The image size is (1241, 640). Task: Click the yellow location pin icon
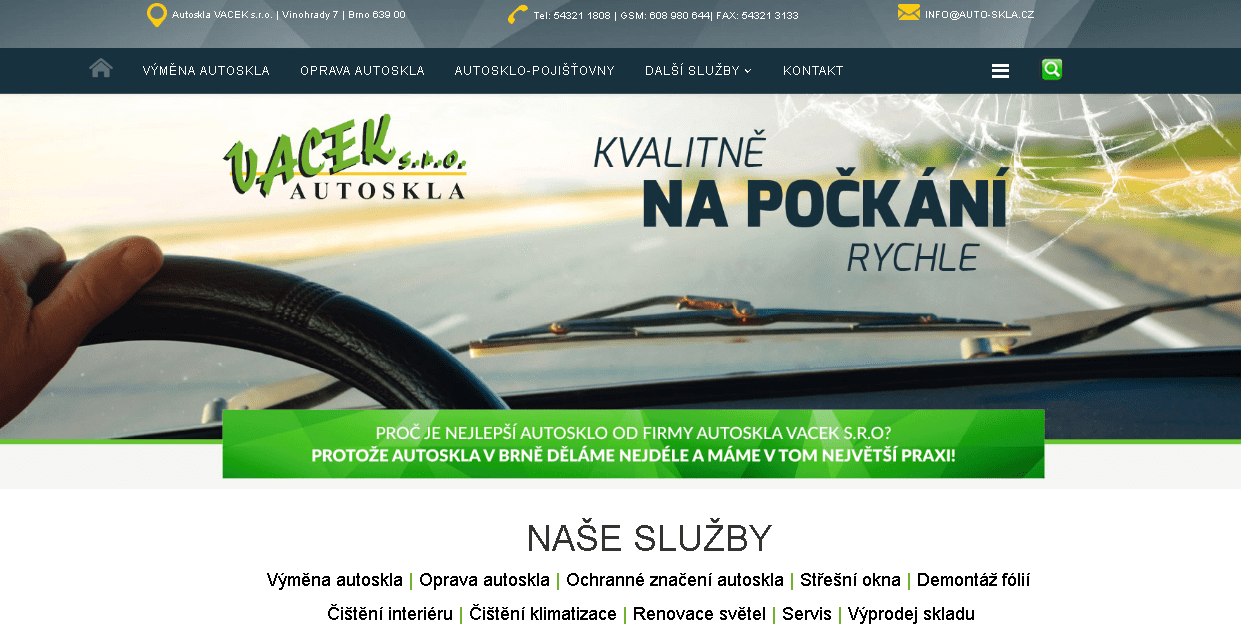click(157, 15)
